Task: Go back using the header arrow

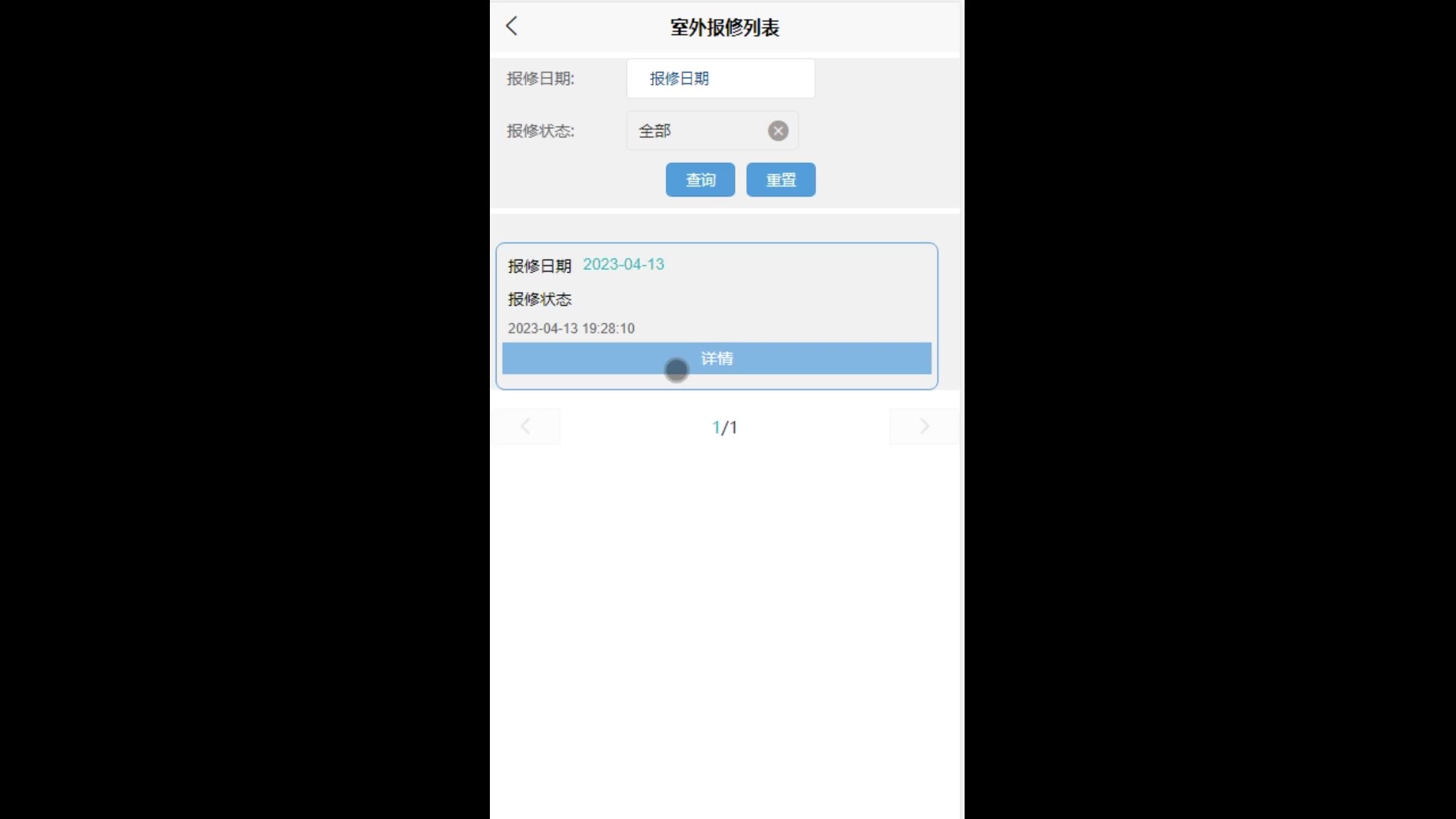Action: tap(512, 27)
